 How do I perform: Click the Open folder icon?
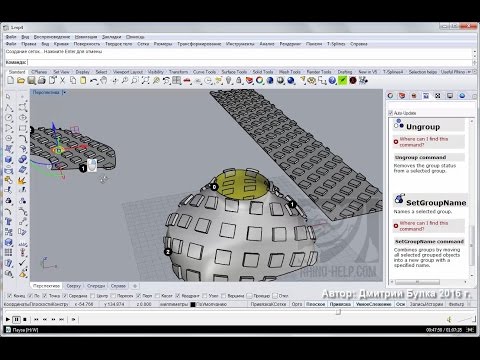click(21, 80)
